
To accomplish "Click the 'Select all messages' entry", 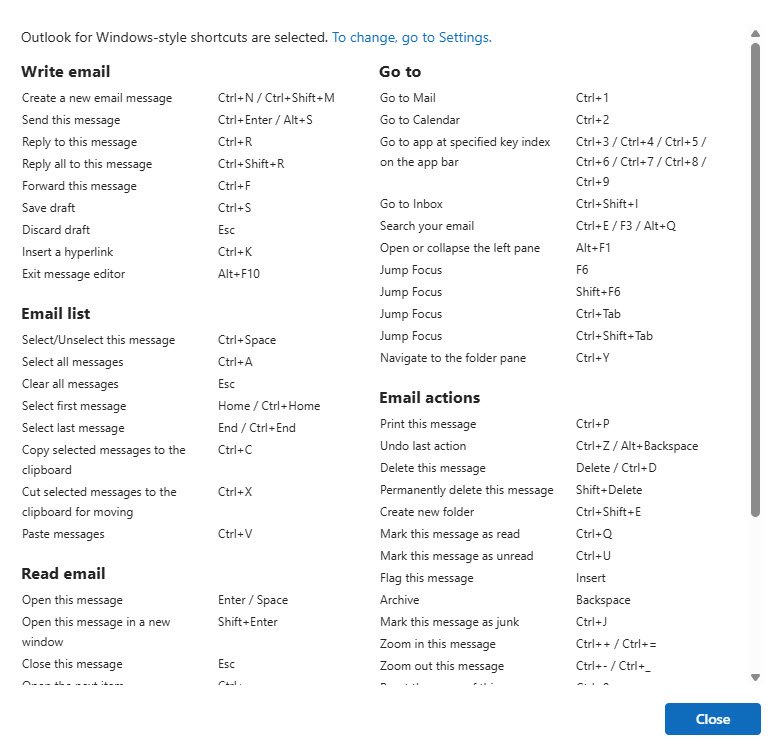I will (72, 362).
